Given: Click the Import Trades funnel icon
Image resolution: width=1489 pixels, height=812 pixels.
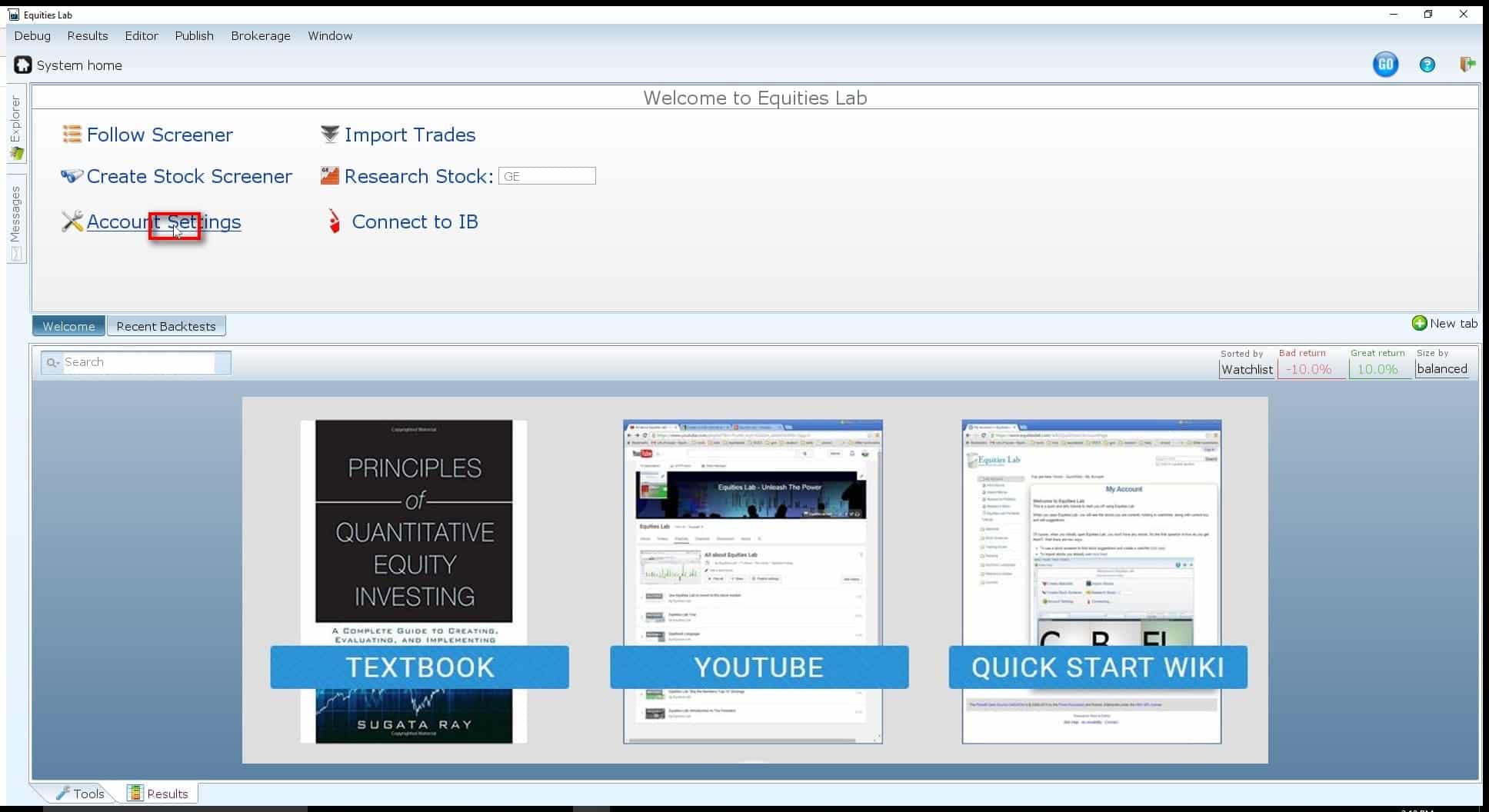Looking at the screenshot, I should 329,135.
